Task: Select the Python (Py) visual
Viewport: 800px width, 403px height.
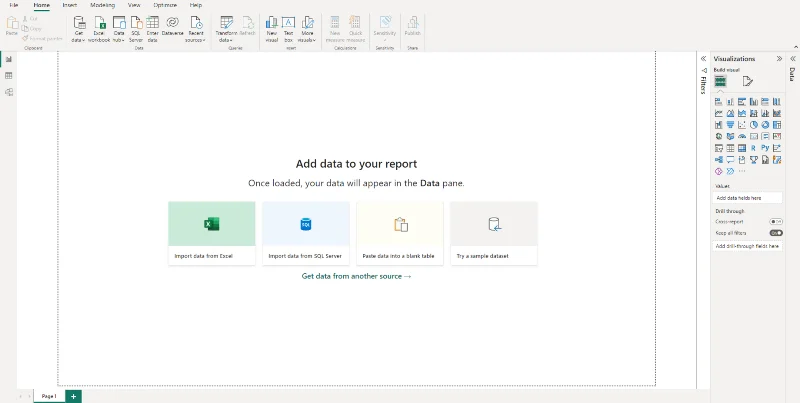Action: pos(765,148)
